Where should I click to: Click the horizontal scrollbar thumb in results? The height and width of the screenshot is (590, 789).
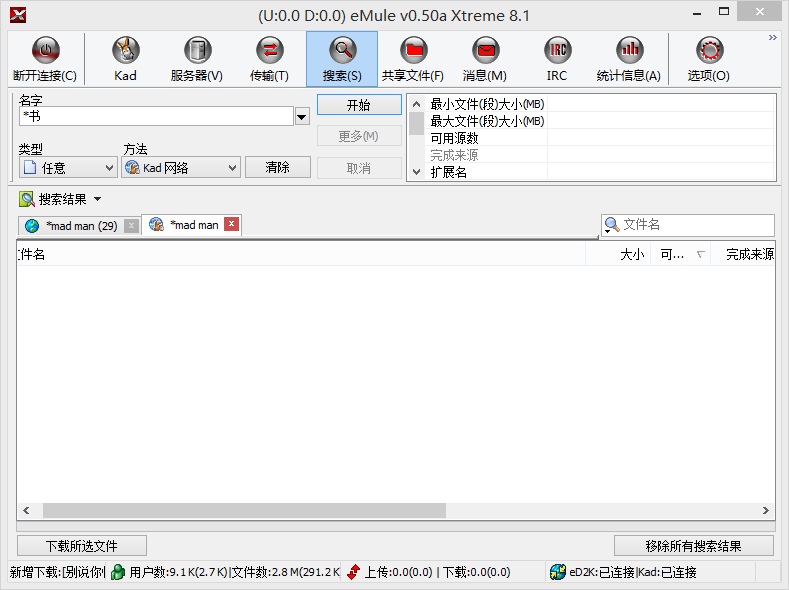(x=244, y=511)
